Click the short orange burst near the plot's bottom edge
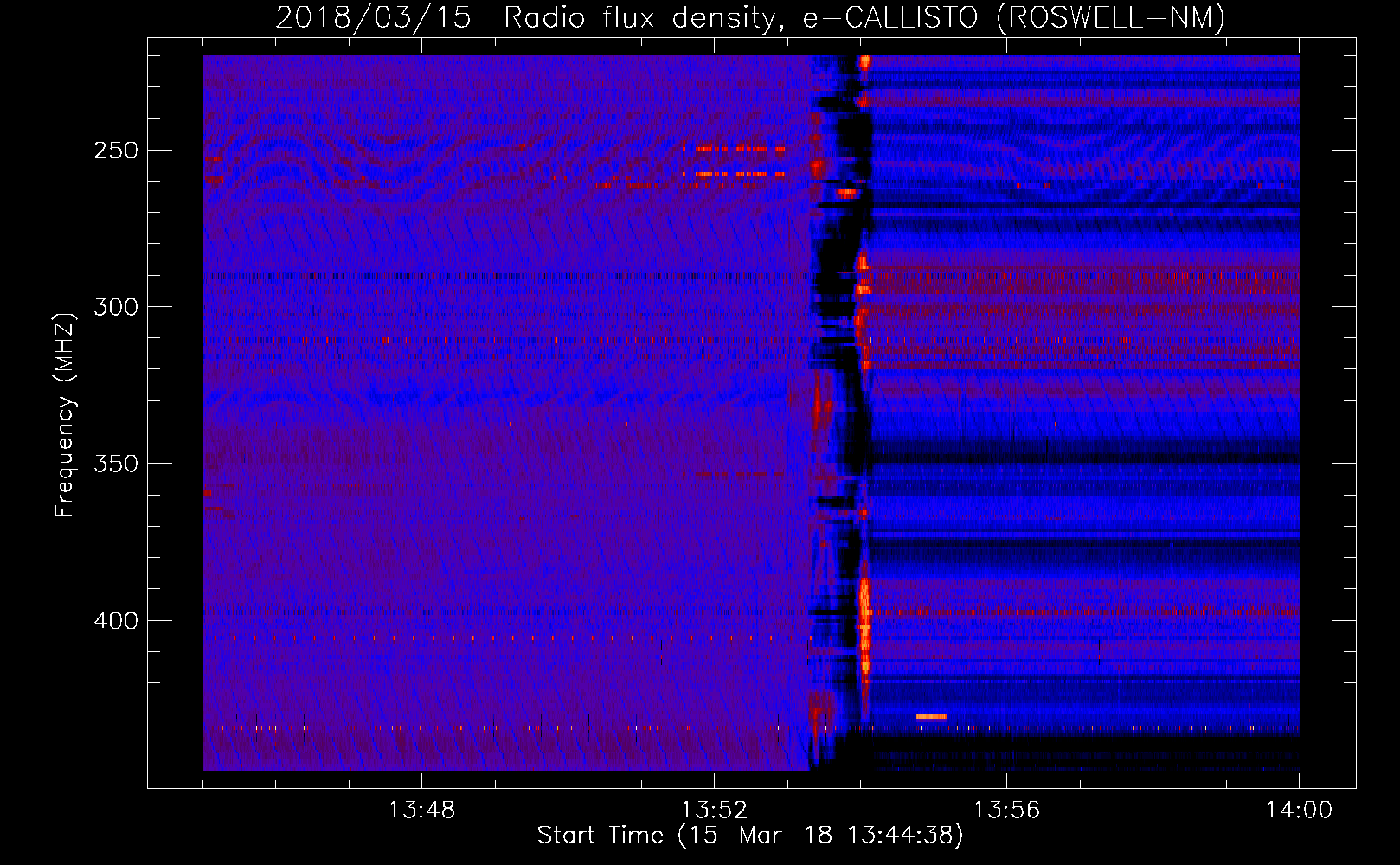Viewport: 1400px width, 865px height. (931, 716)
